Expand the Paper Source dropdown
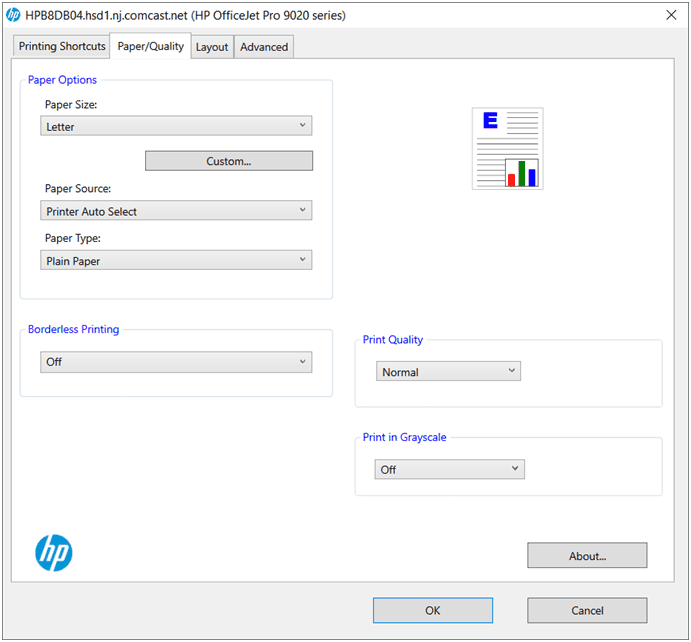 (x=176, y=211)
